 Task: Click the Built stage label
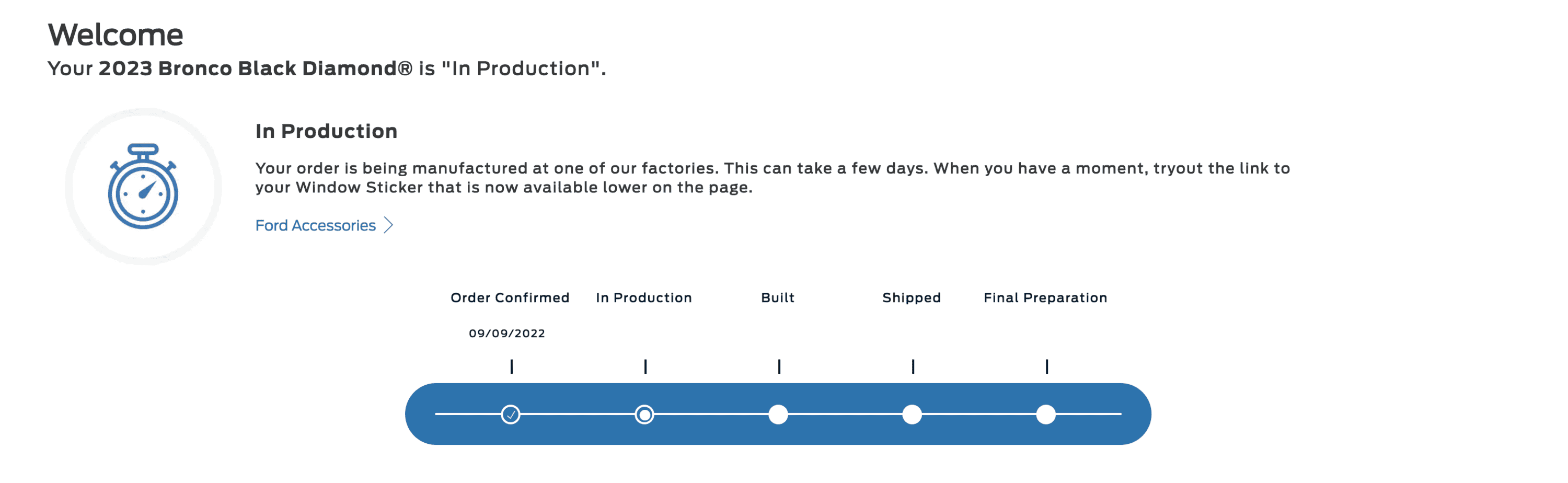pyautogui.click(x=778, y=298)
